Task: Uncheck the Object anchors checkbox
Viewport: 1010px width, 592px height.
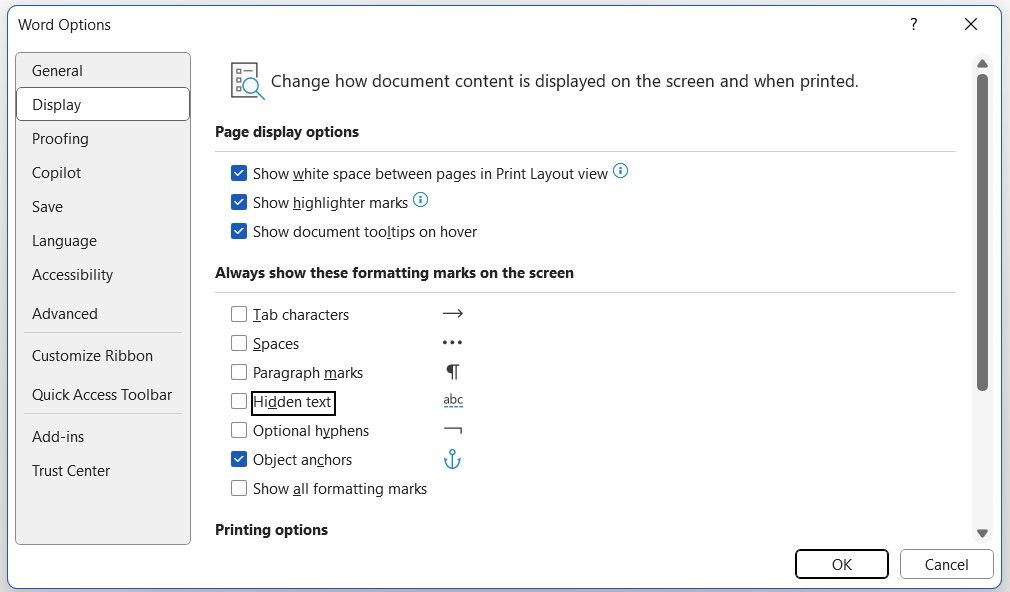Action: (x=239, y=460)
